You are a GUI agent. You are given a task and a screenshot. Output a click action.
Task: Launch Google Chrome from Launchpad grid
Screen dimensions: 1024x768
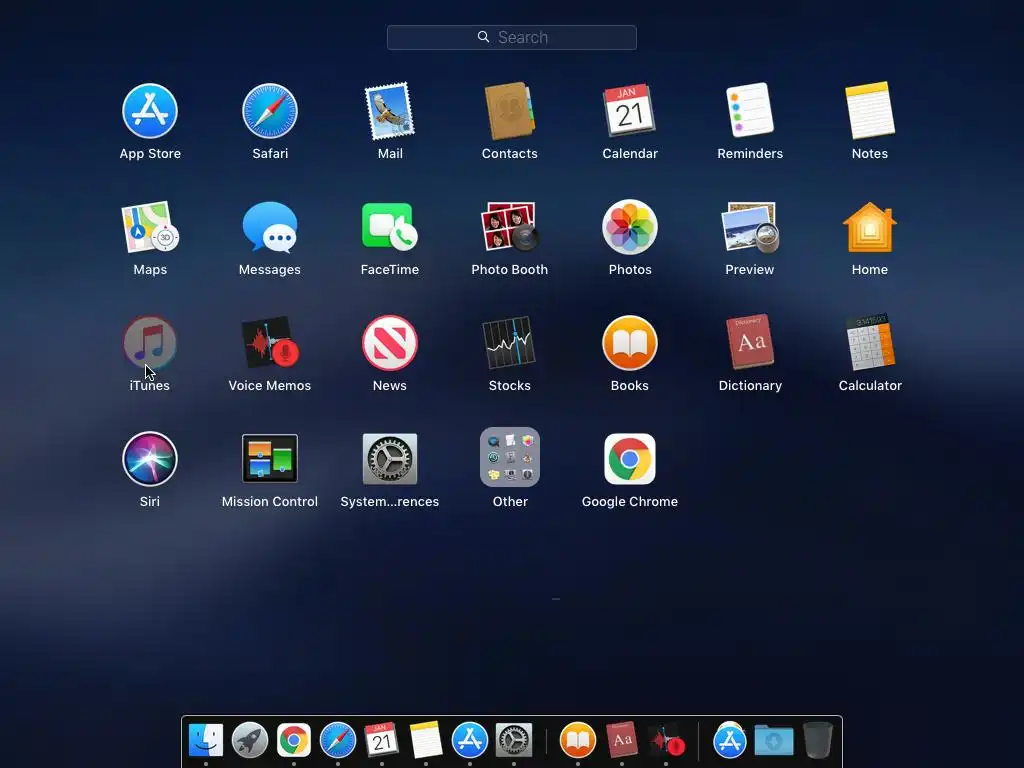click(x=630, y=459)
